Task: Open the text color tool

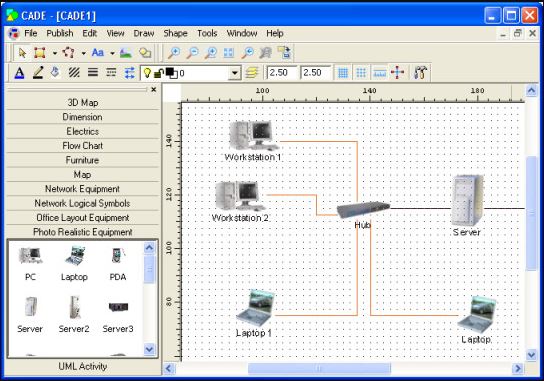Action: coord(19,73)
